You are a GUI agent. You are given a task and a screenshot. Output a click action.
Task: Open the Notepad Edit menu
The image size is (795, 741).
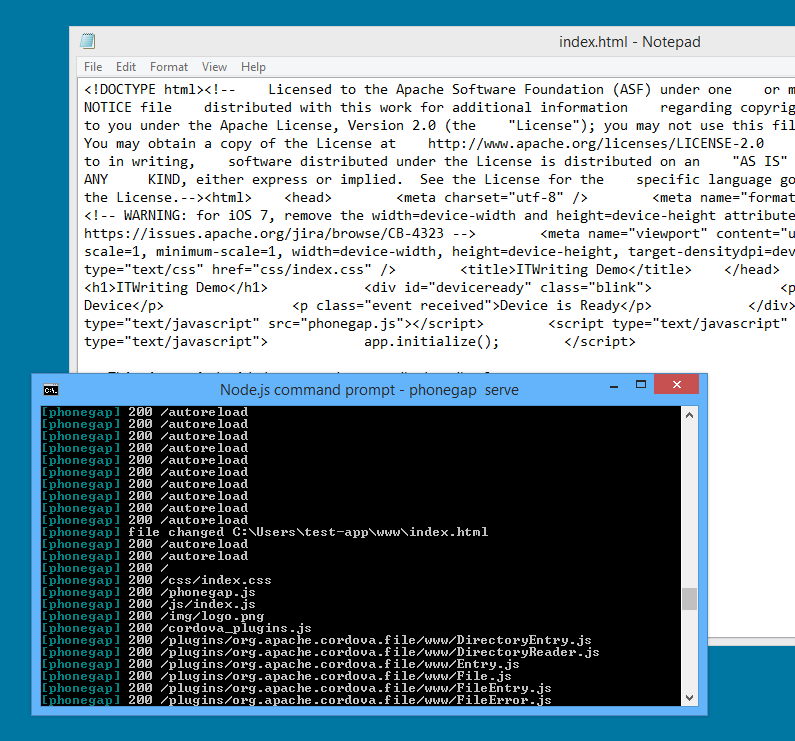[x=126, y=67]
